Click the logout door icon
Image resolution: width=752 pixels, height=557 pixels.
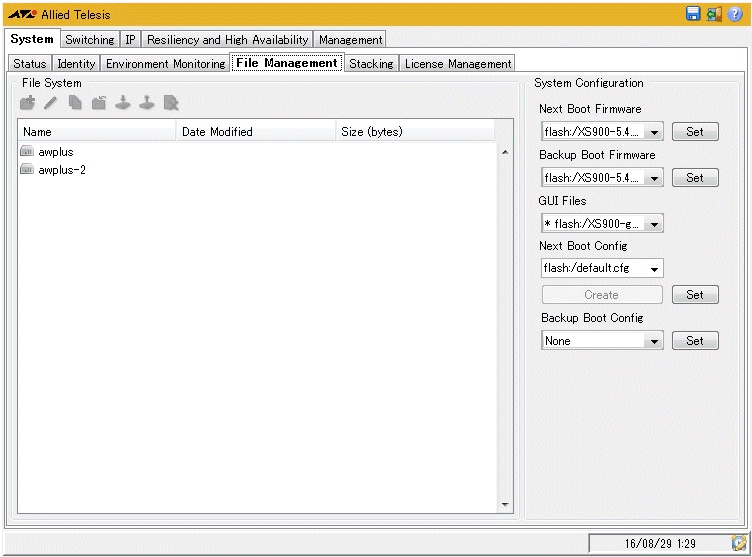[714, 14]
